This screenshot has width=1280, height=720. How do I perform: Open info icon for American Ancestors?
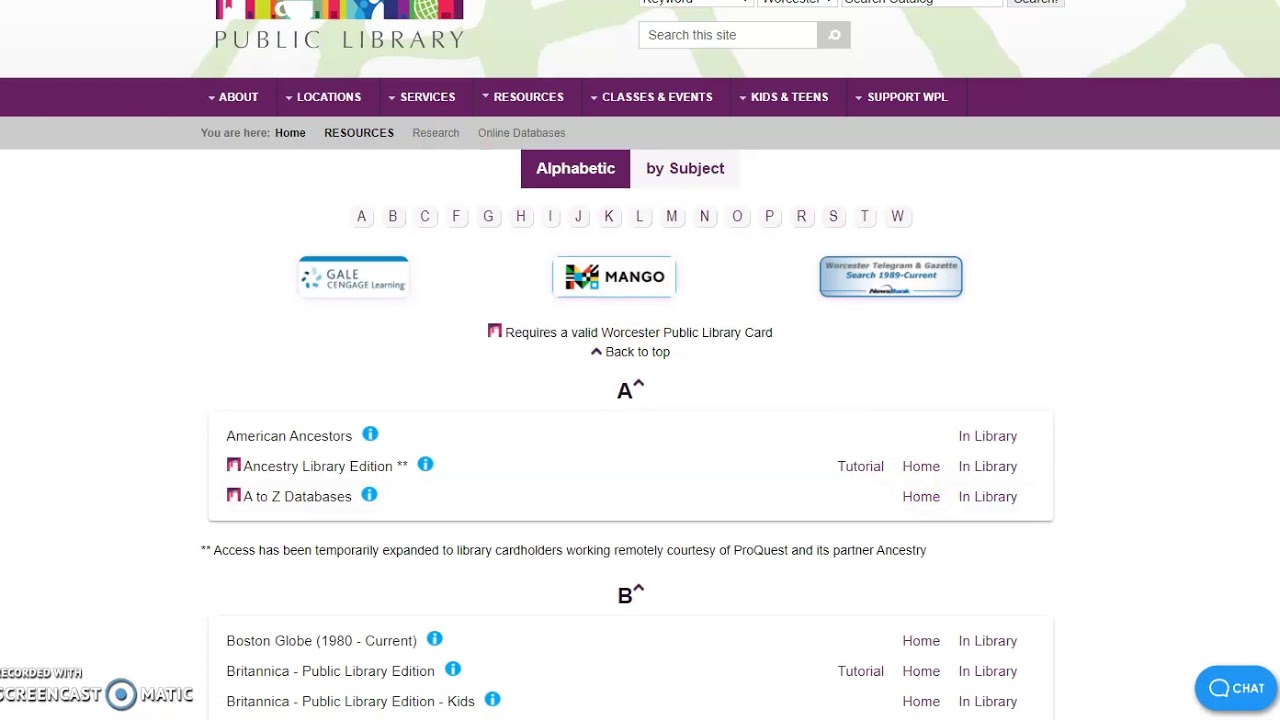coord(370,434)
